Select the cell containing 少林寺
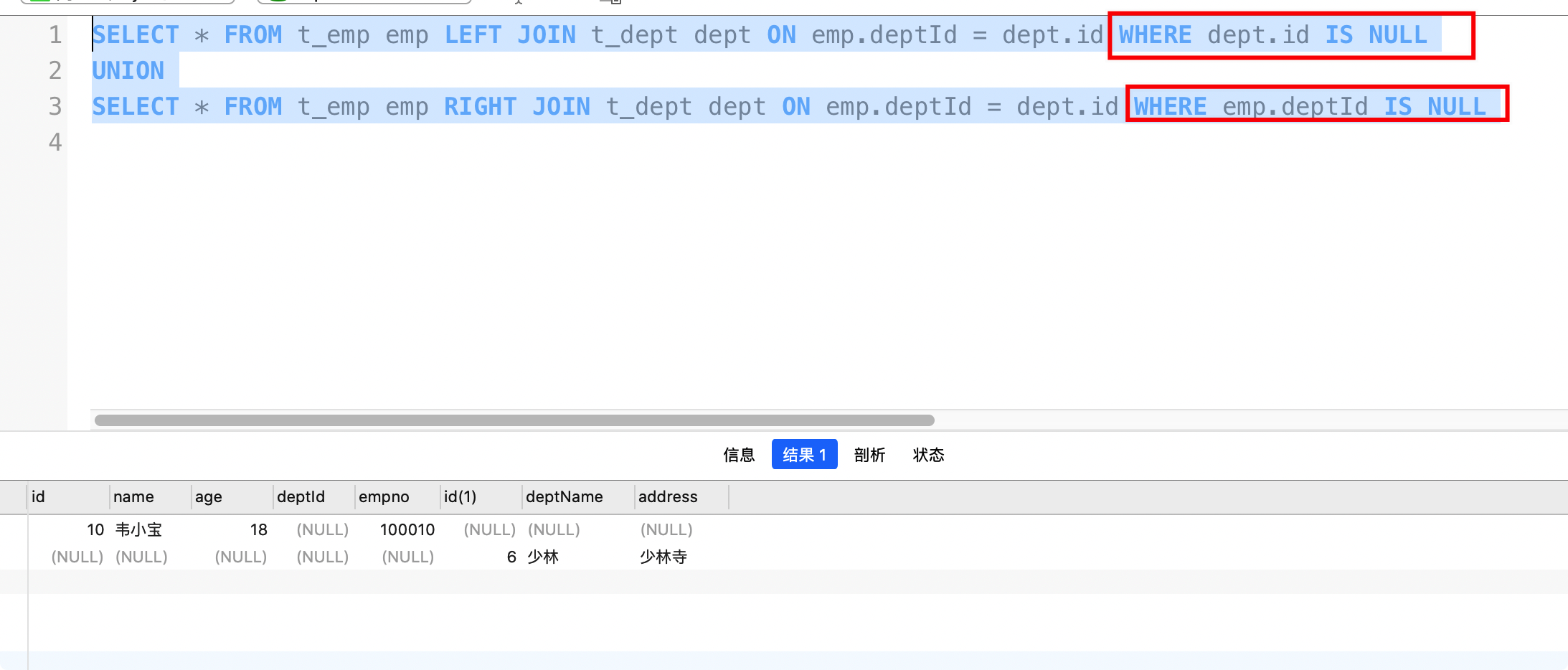The height and width of the screenshot is (670, 1568). click(663, 557)
